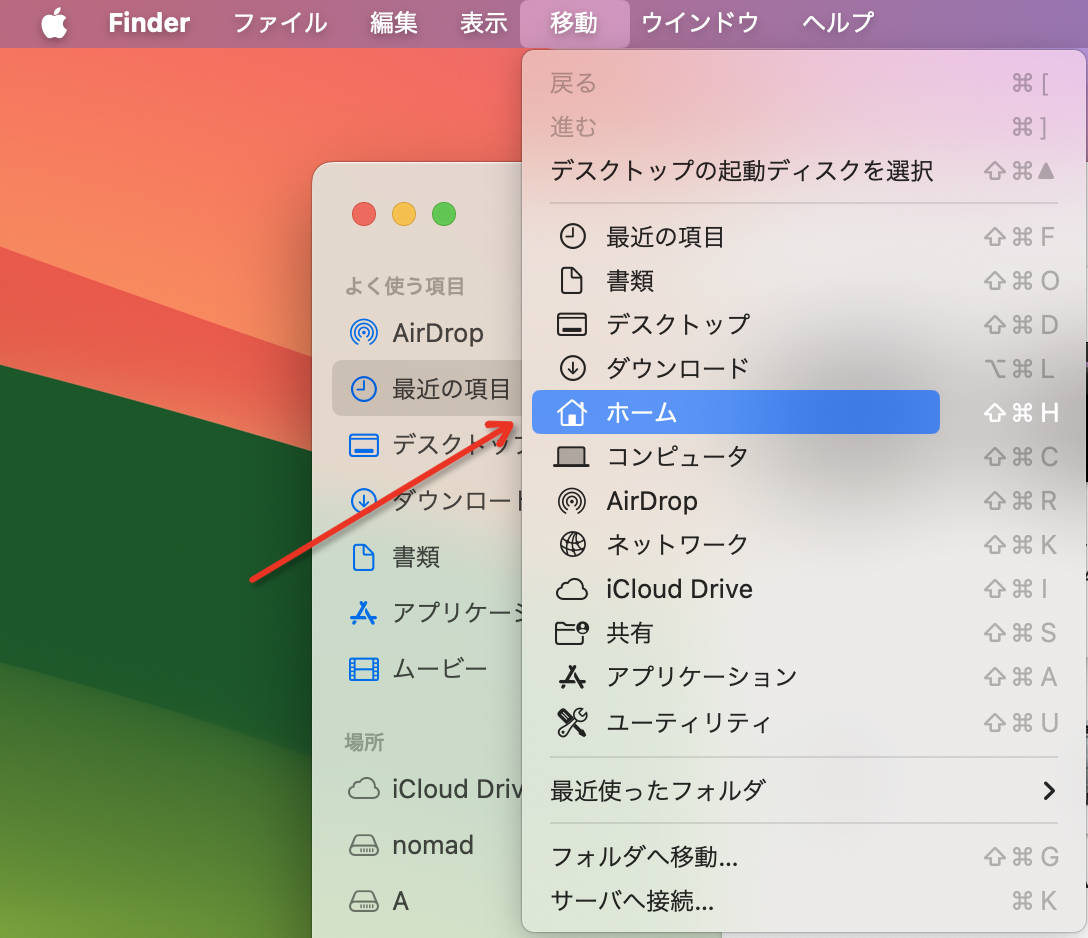Click the tools icon for ユーティリティ
The height and width of the screenshot is (938, 1088).
572,722
